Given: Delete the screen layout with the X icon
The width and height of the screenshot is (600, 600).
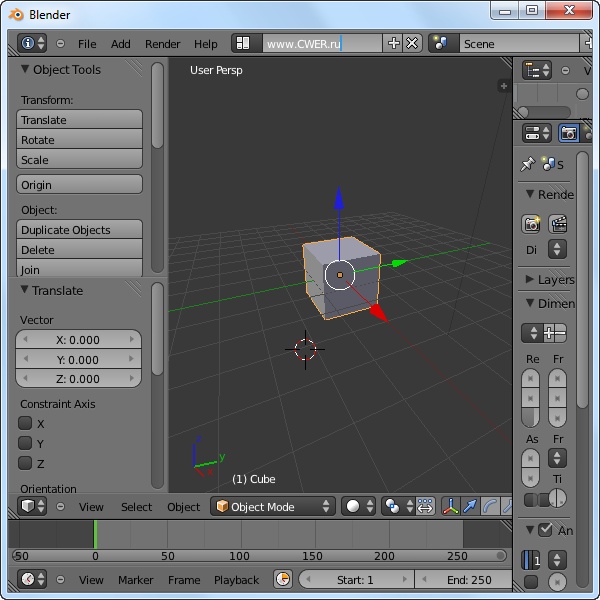Looking at the screenshot, I should [412, 44].
